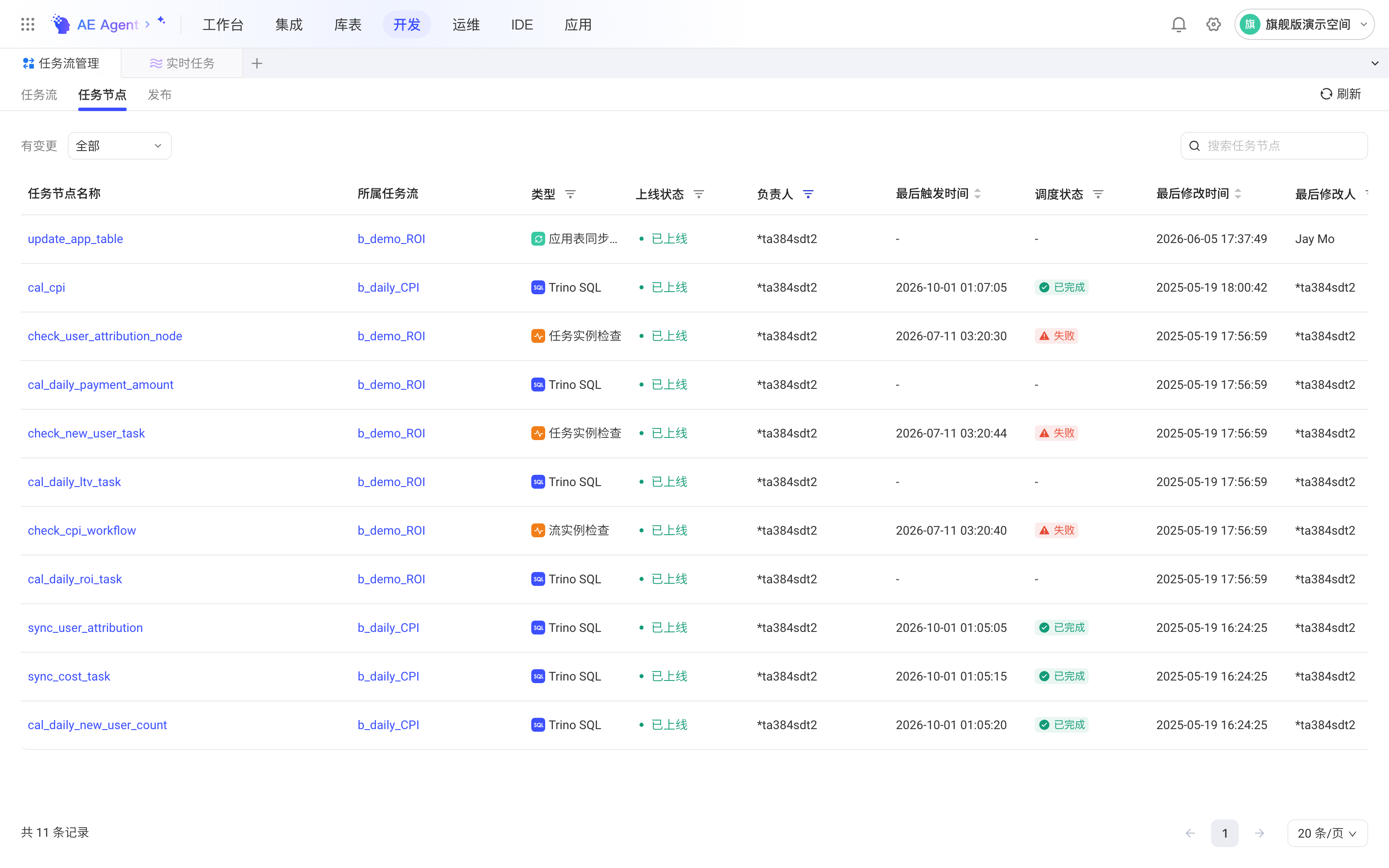
Task: Open the 实时任务 tab
Action: coord(182,63)
